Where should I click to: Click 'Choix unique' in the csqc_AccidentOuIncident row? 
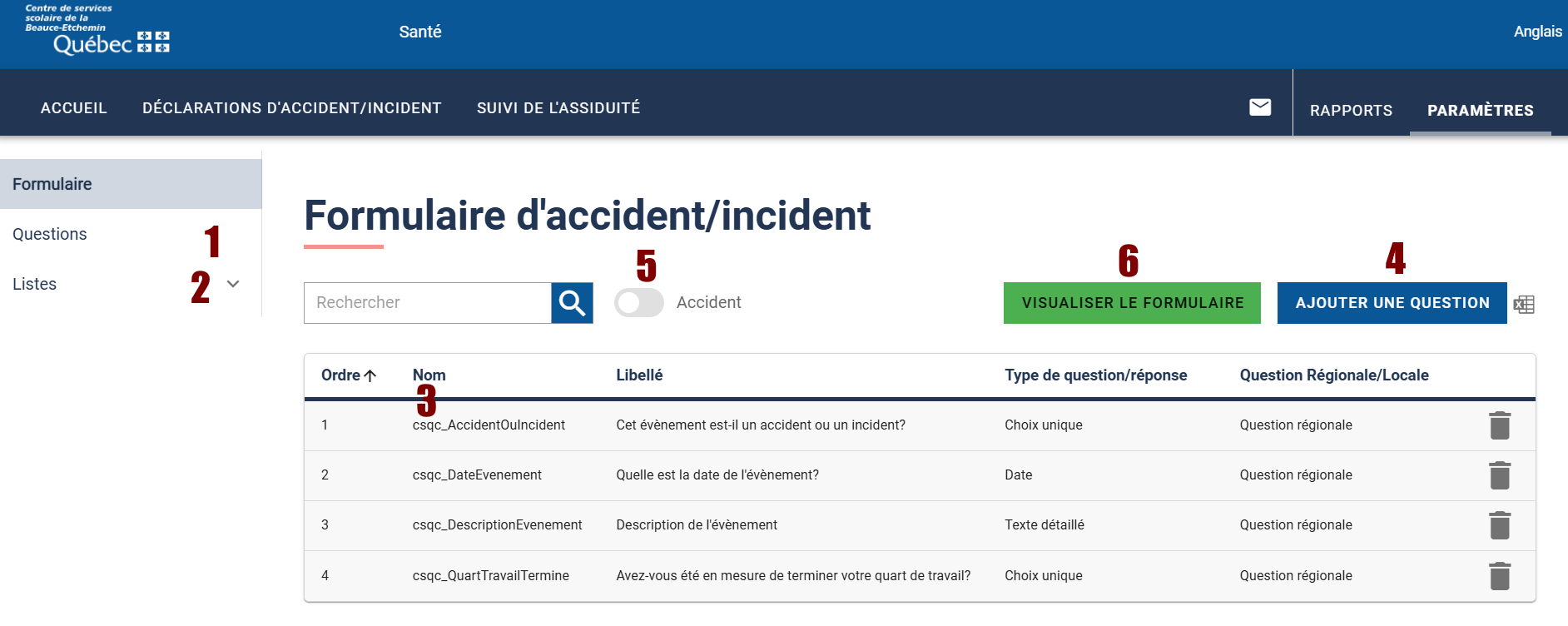pos(1044,425)
